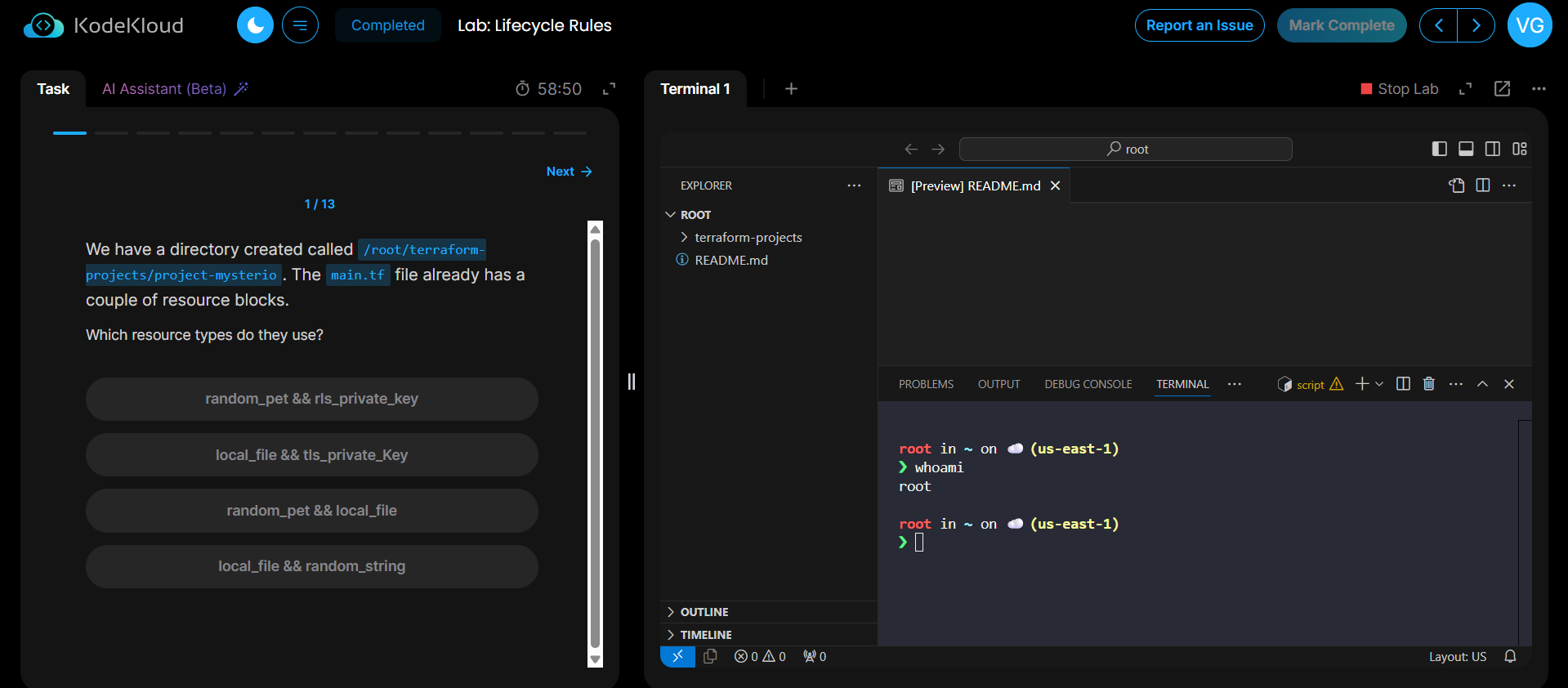Click Mark Complete button
Viewport: 1568px width, 688px height.
coord(1342,25)
